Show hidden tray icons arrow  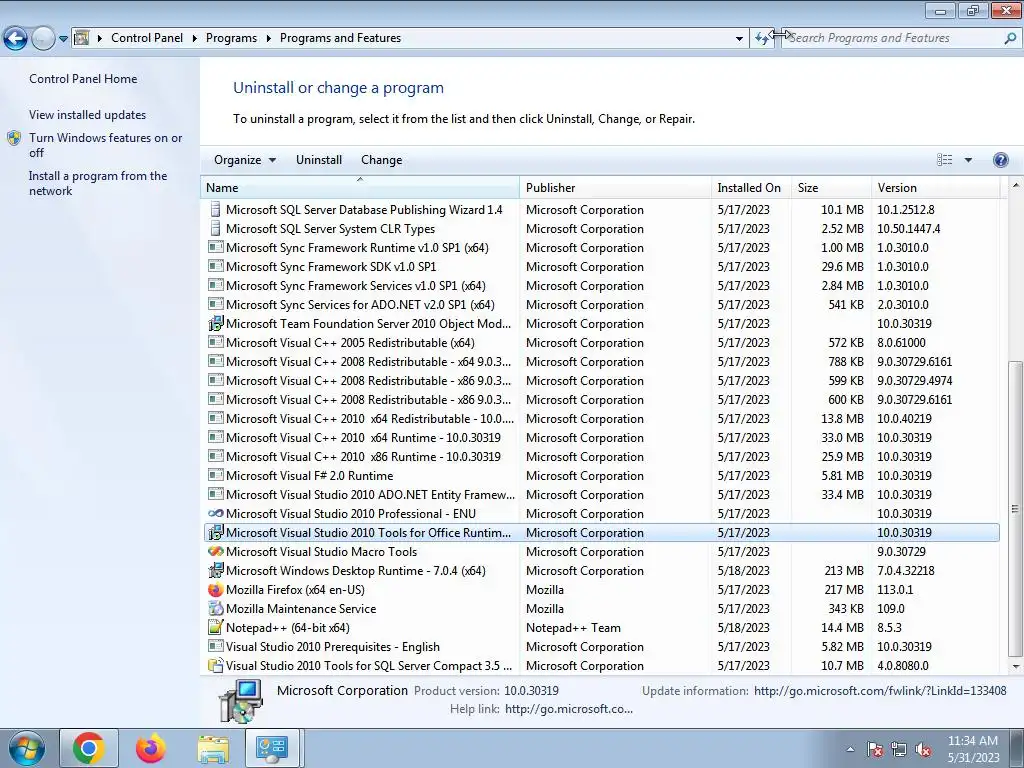click(x=850, y=749)
